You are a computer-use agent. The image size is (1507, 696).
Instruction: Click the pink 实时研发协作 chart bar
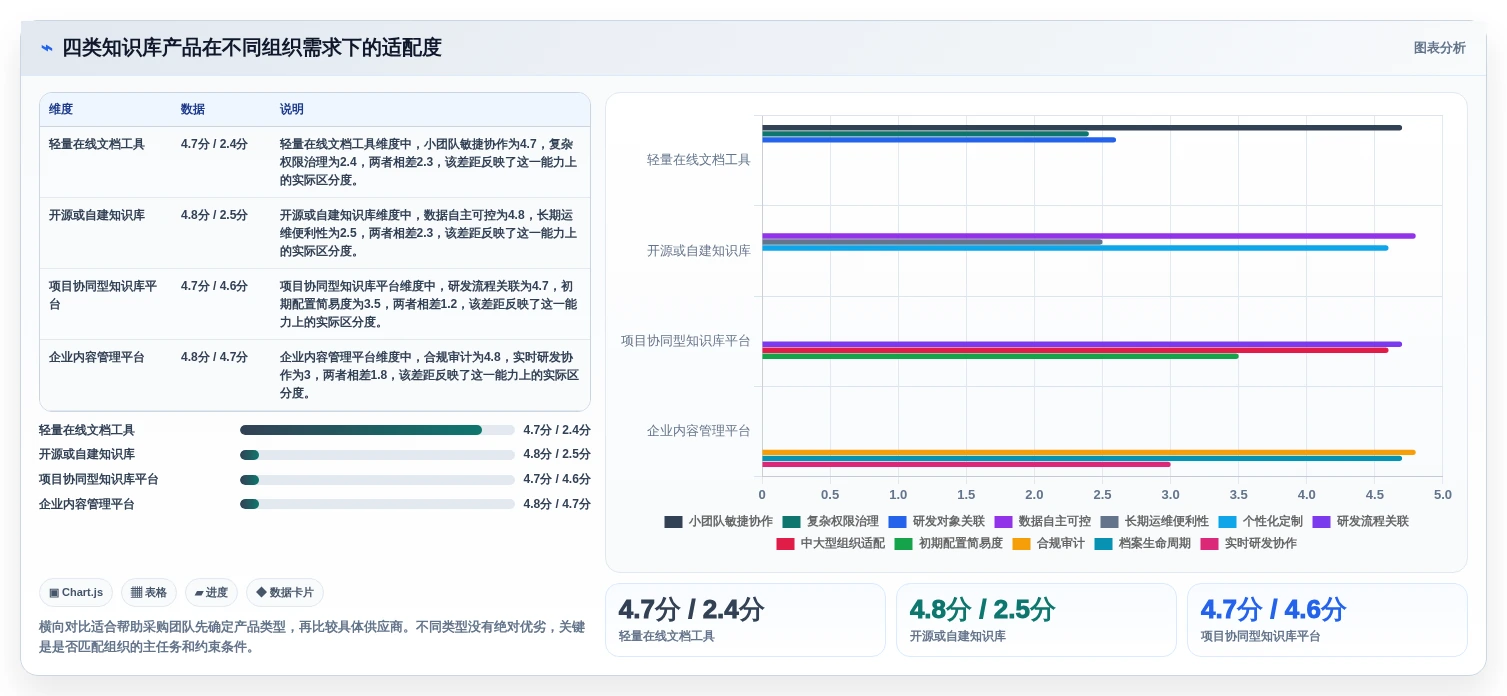pyautogui.click(x=966, y=464)
